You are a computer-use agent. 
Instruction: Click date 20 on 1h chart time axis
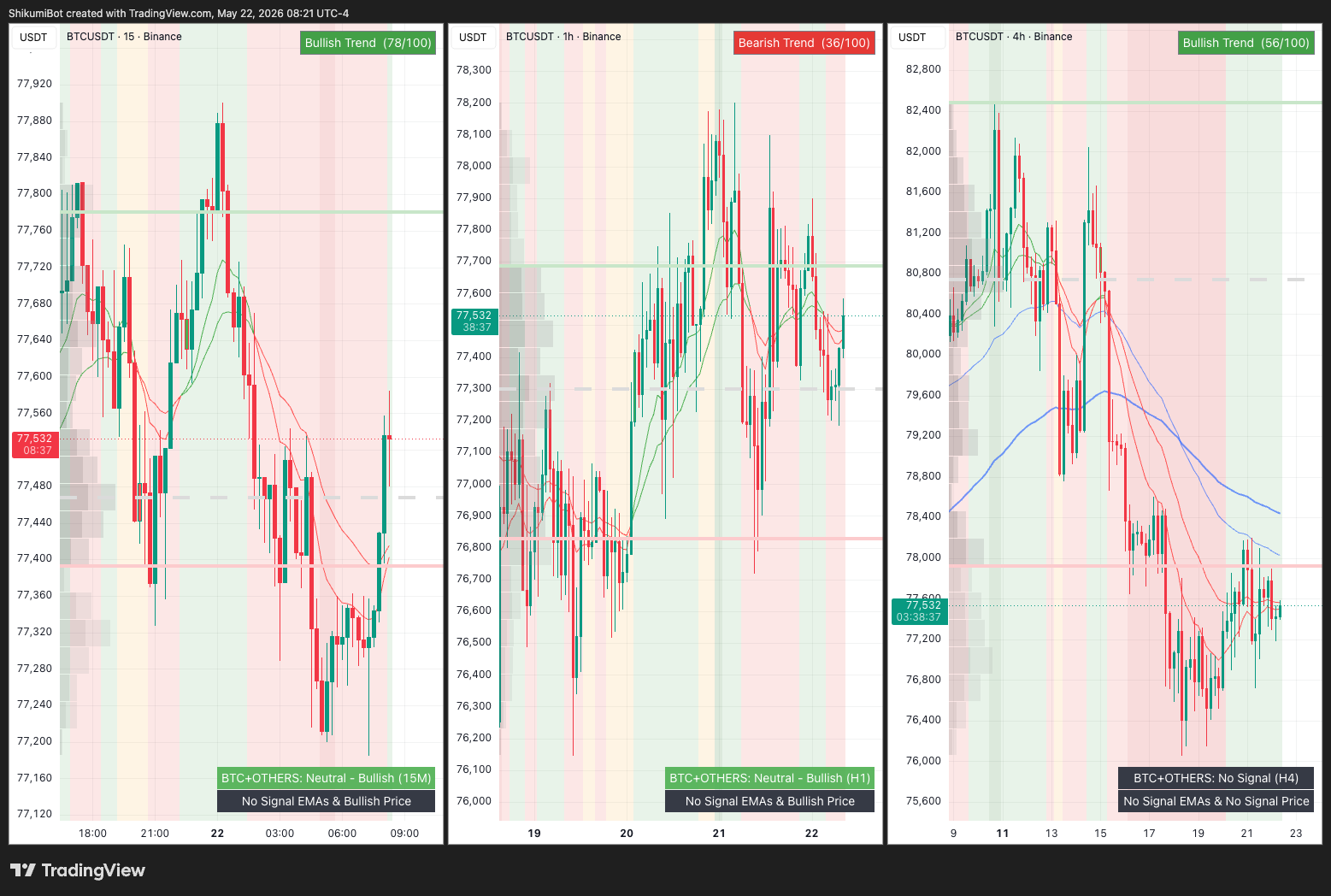click(x=627, y=834)
